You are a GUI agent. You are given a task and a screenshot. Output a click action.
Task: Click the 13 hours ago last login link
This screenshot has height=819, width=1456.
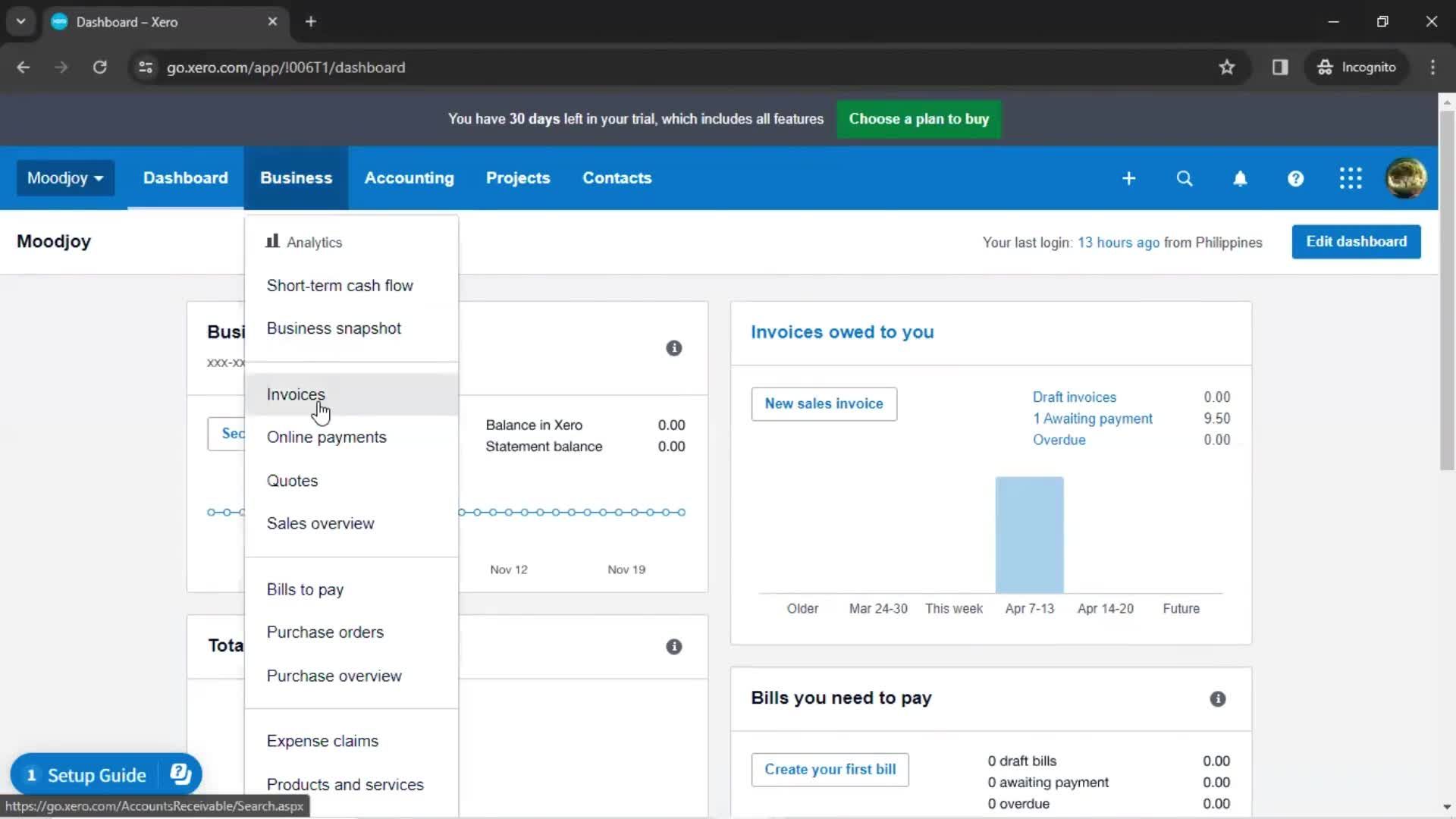click(1118, 243)
